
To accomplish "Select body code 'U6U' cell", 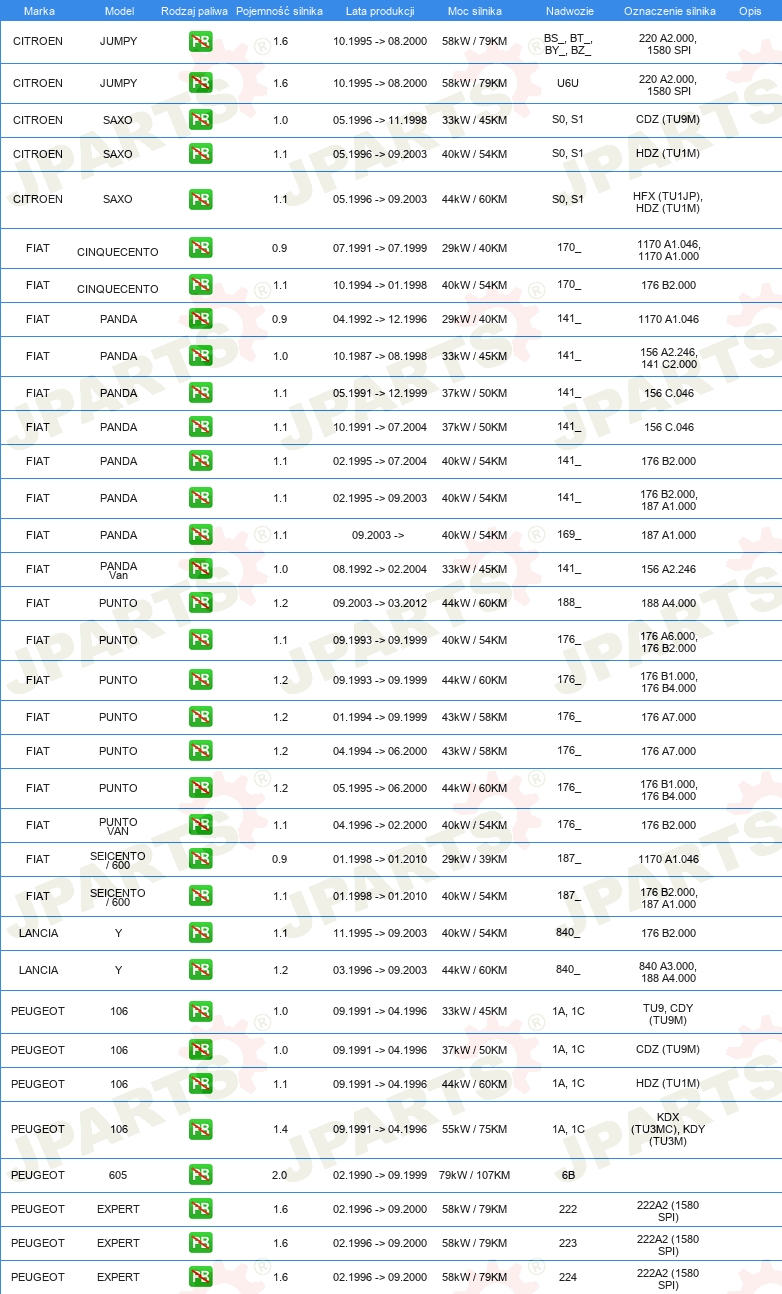I will tap(568, 84).
